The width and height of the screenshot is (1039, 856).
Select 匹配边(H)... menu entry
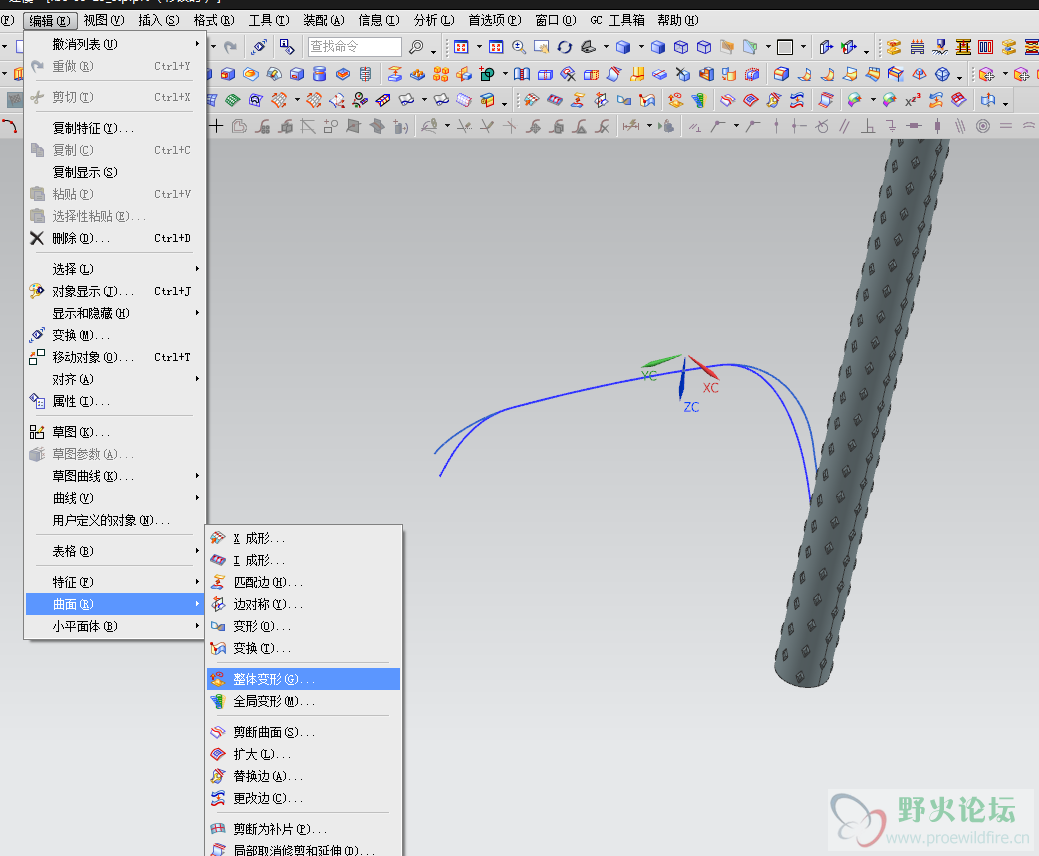coord(303,582)
